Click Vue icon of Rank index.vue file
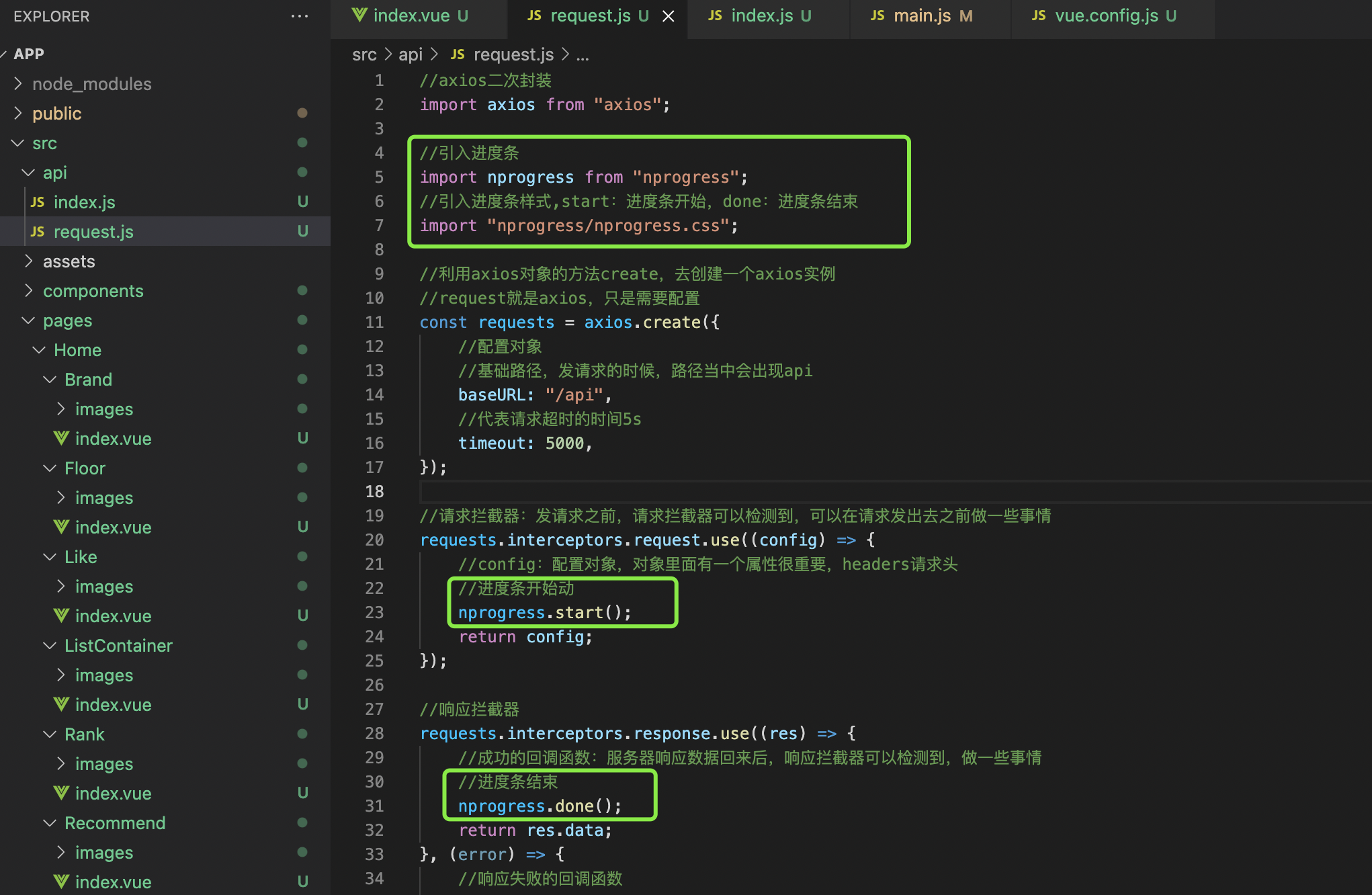This screenshot has height=895, width=1372. (61, 793)
